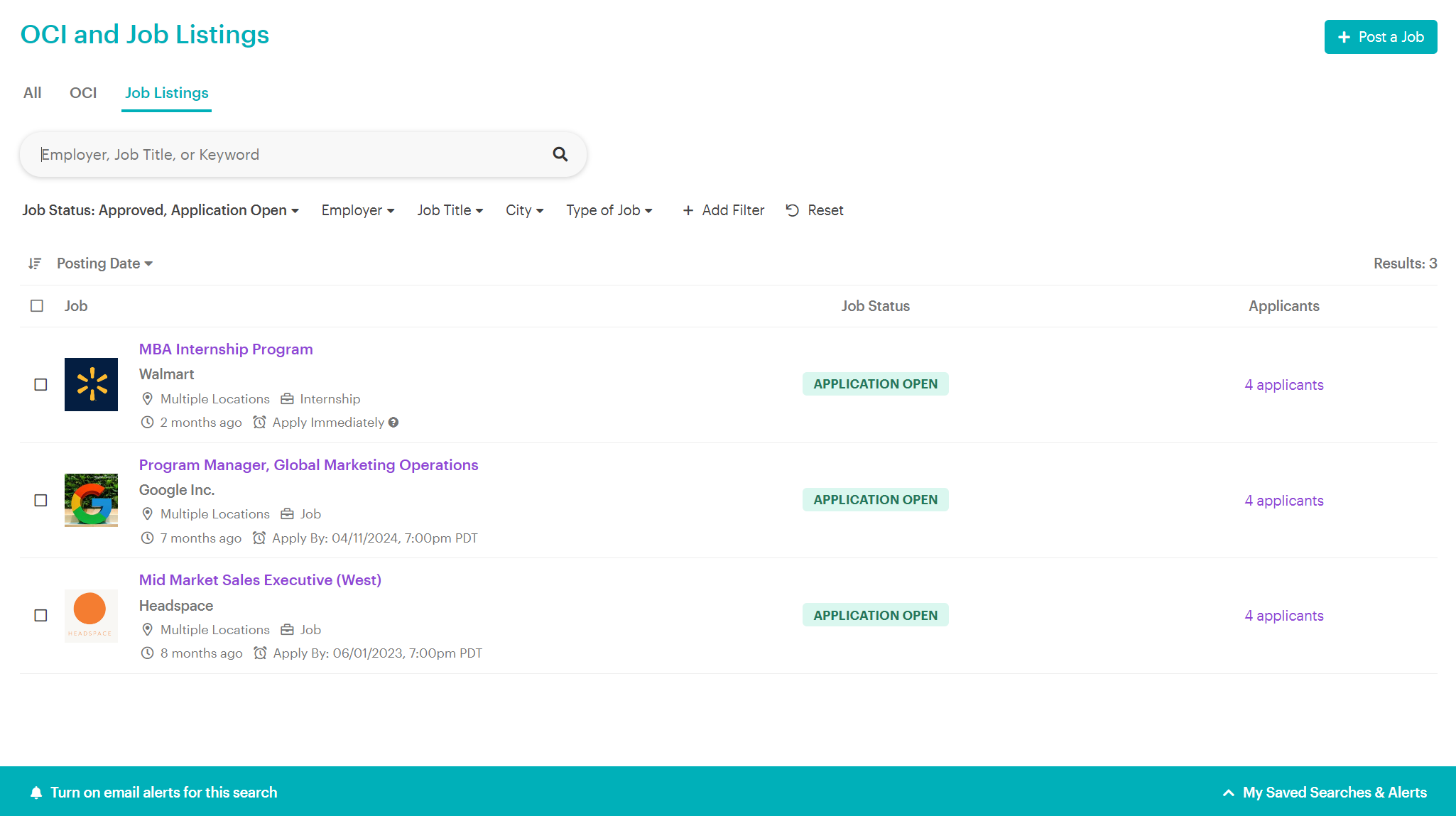Viewport: 1456px width, 816px height.
Task: Click Application Open badge for Headspace job
Action: [x=876, y=615]
